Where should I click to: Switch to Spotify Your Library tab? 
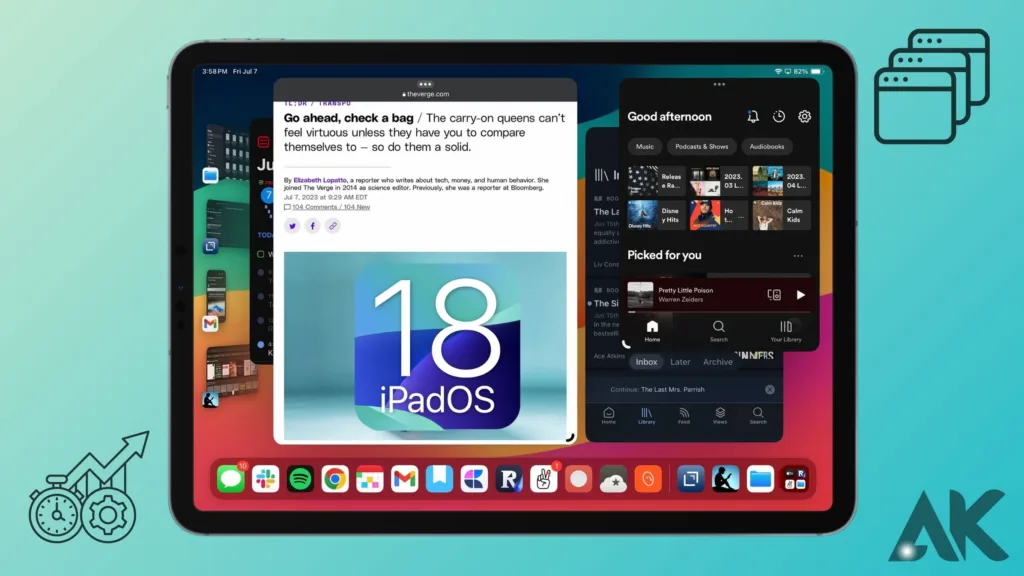coord(786,331)
